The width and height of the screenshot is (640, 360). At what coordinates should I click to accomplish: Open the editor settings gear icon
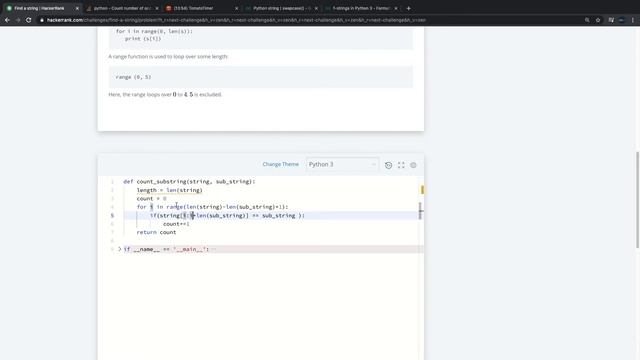413,165
